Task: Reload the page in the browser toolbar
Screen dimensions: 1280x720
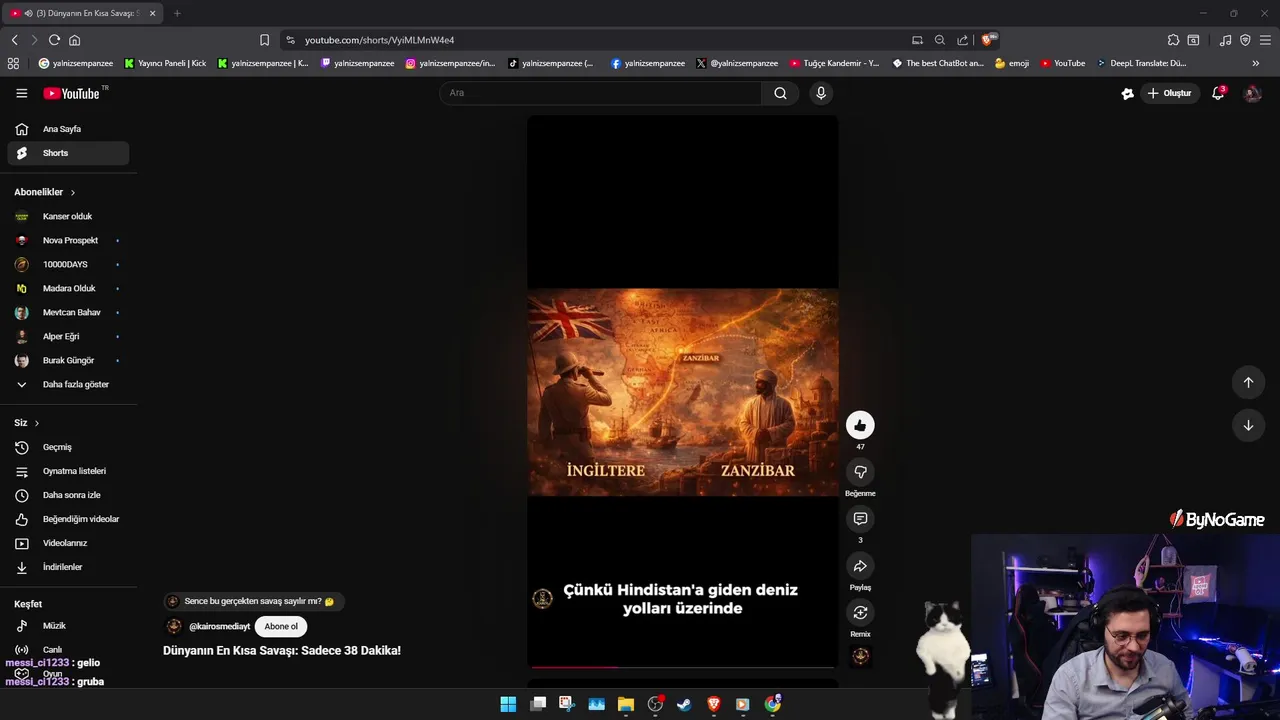Action: [54, 40]
